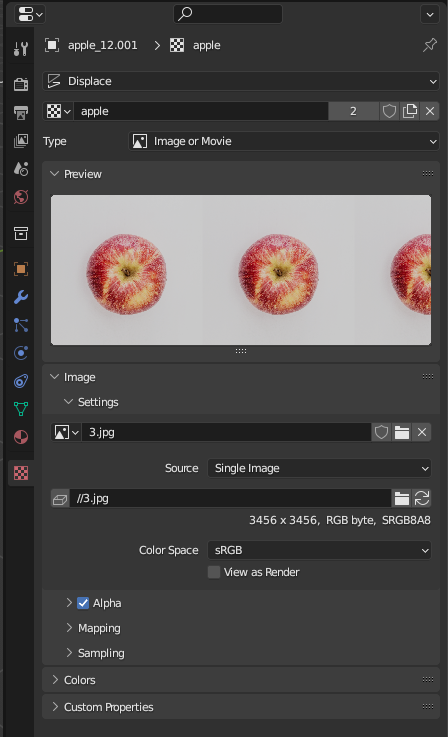Browse textures with the checker icon dropdown

[x=58, y=111]
